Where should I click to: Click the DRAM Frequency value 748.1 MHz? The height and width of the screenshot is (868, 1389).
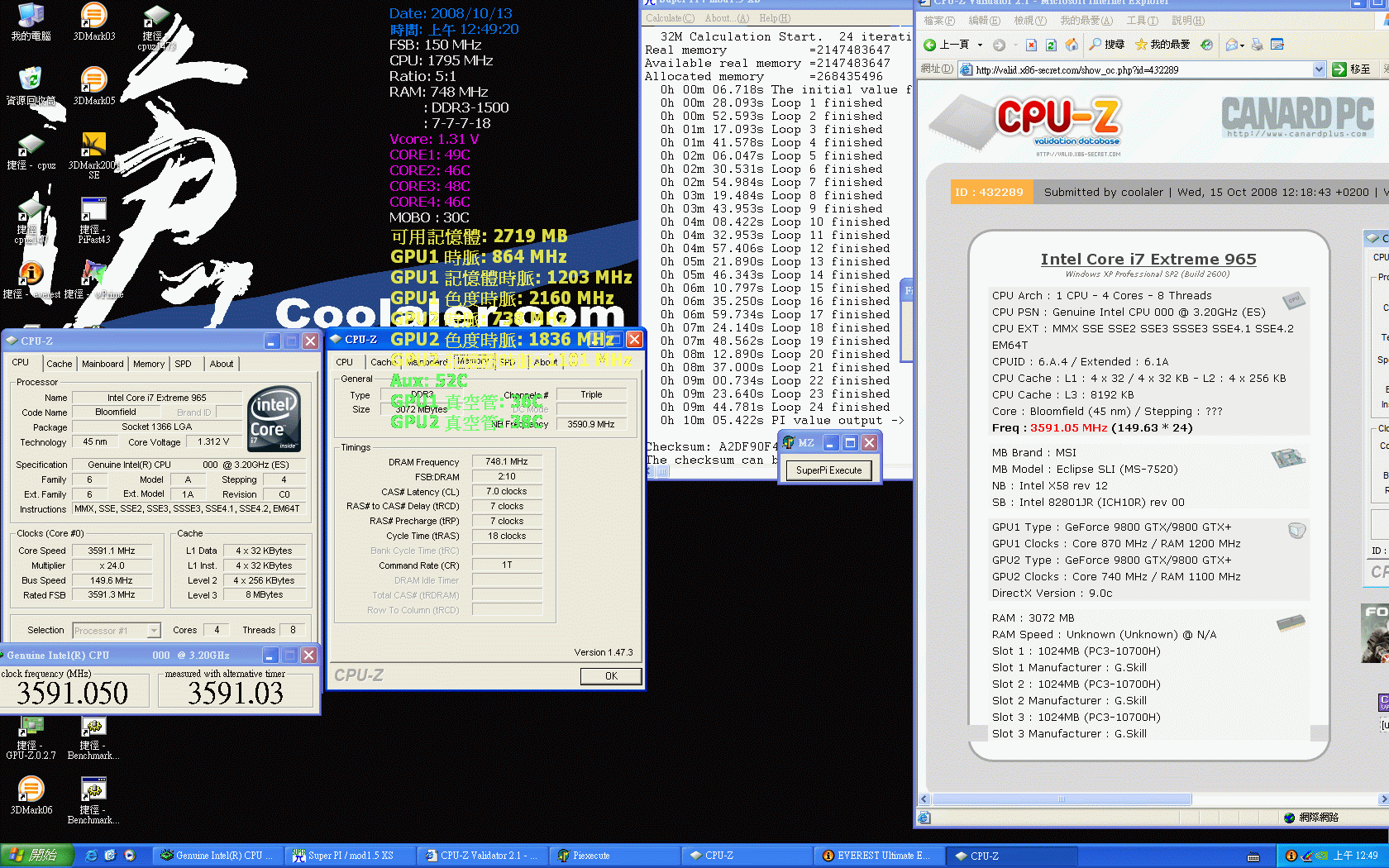(507, 461)
